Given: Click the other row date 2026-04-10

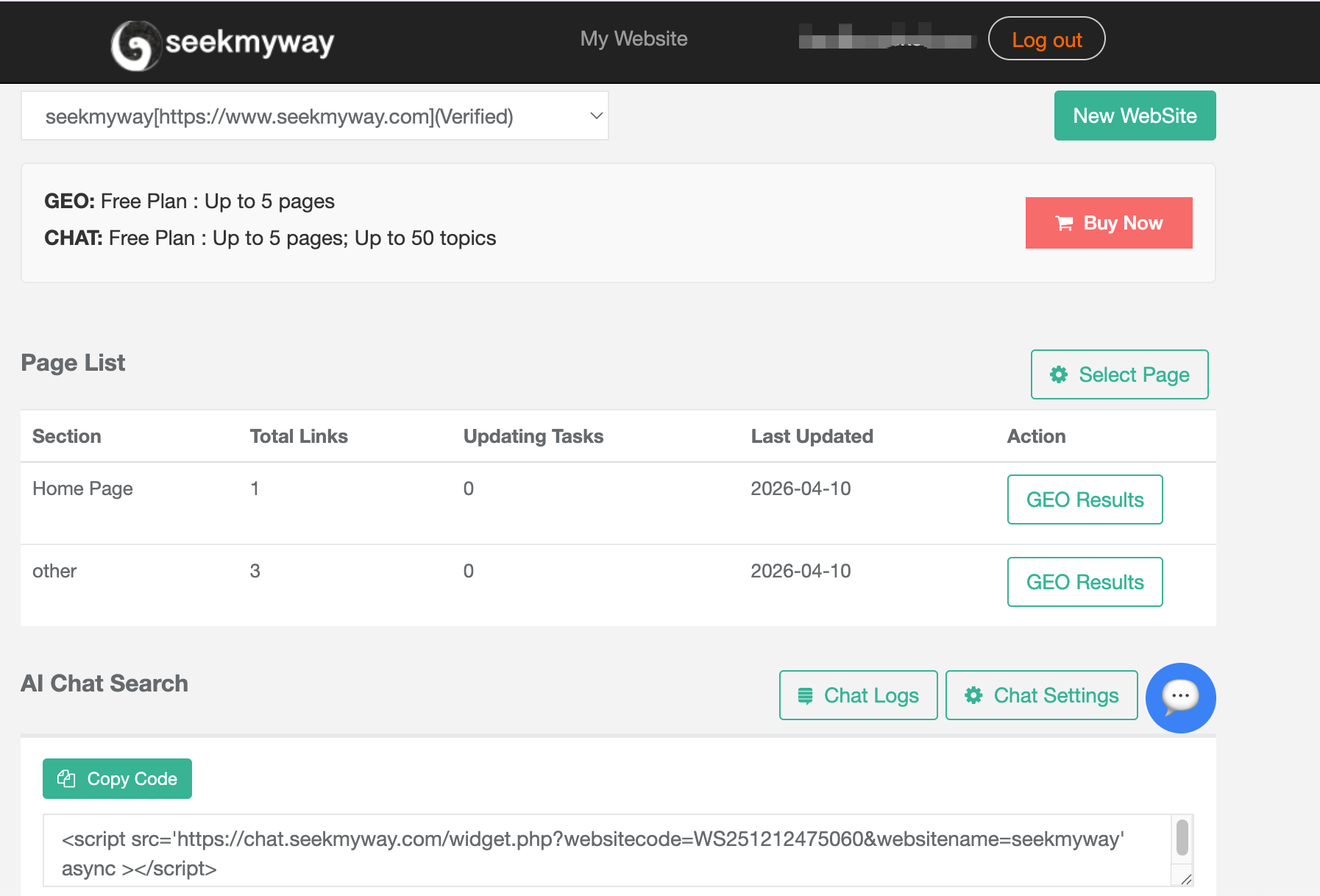Looking at the screenshot, I should pos(801,571).
